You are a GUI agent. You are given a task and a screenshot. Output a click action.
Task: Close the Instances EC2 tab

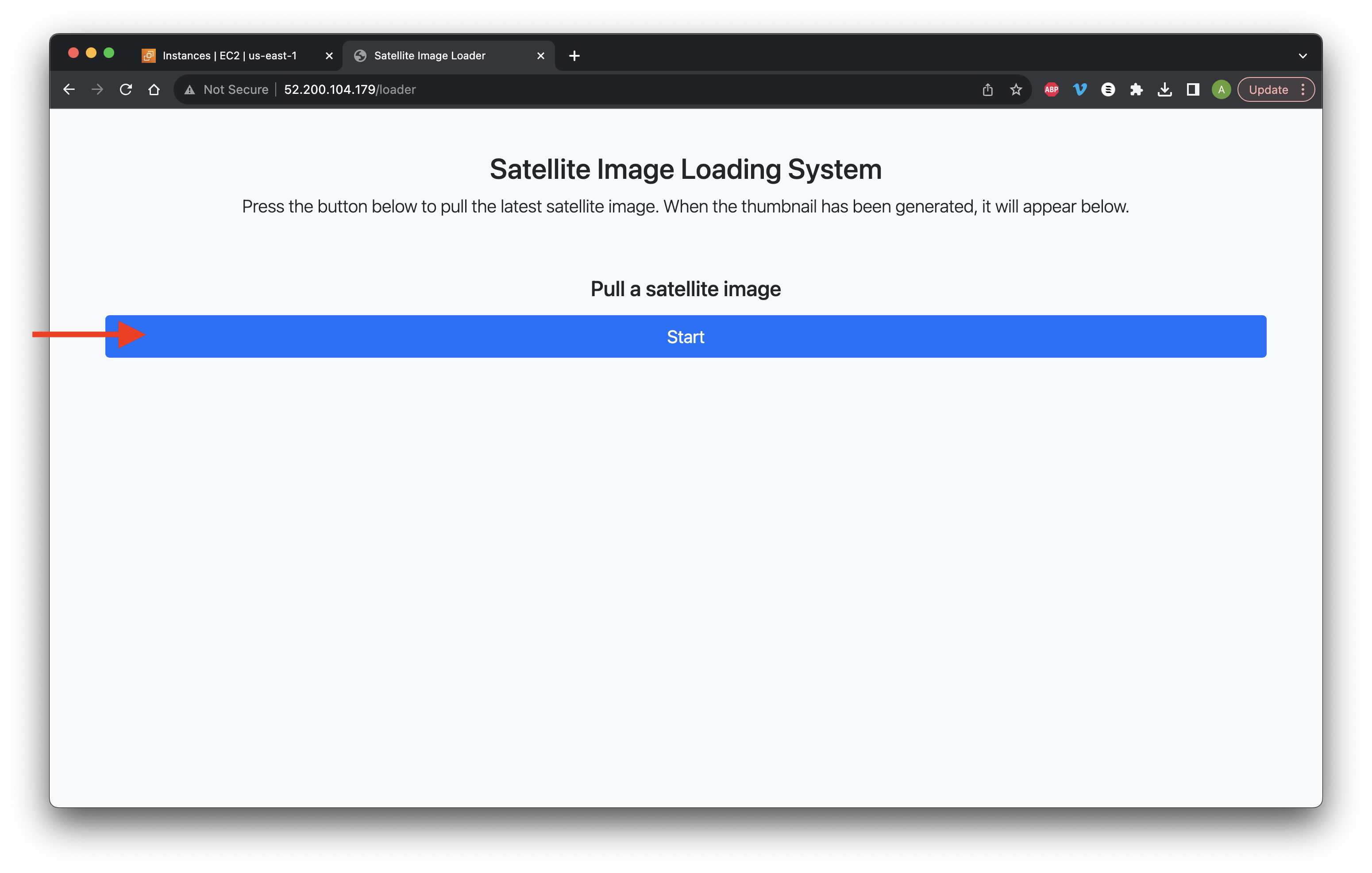pos(329,56)
